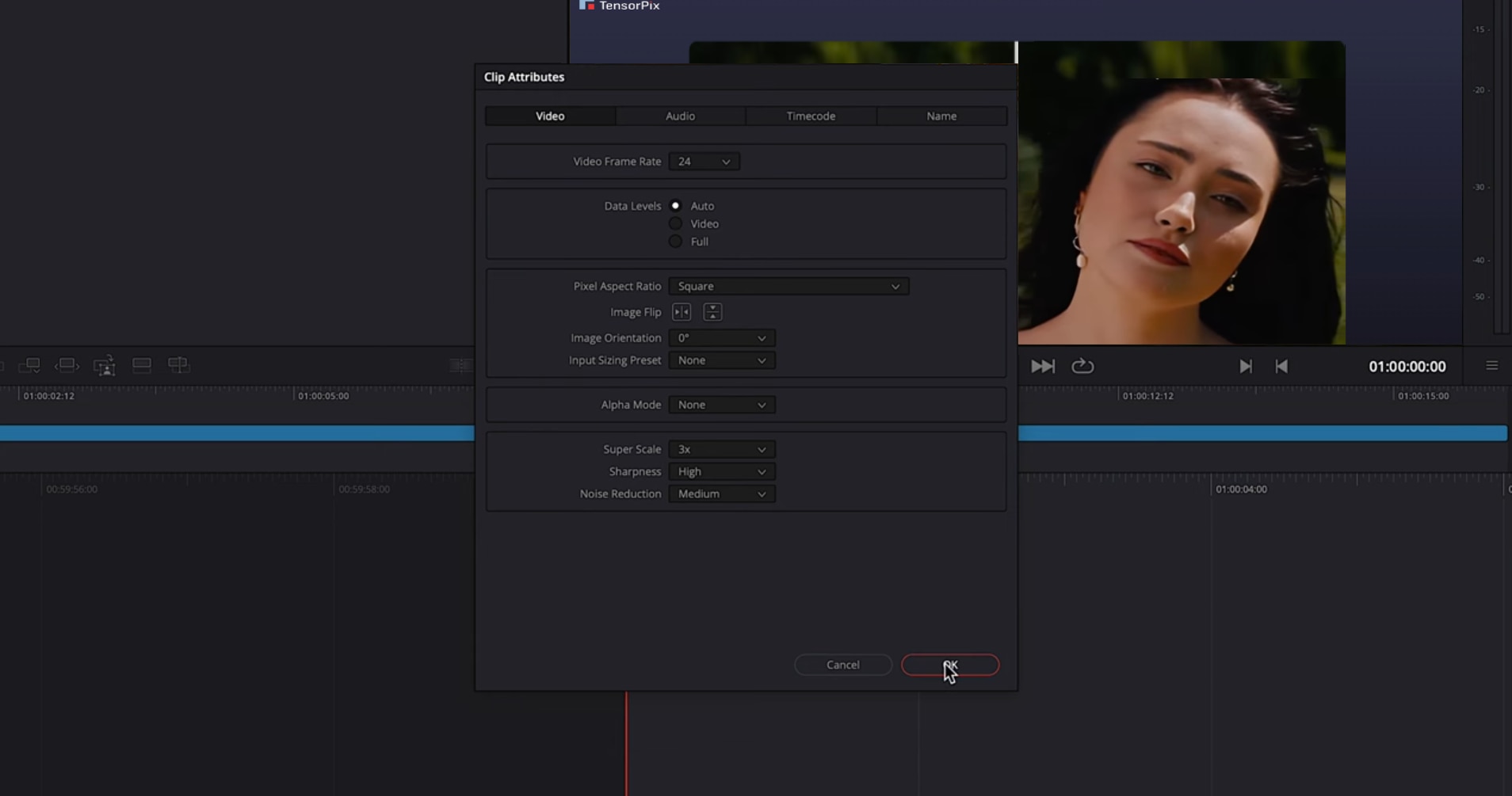The width and height of the screenshot is (1512, 796).
Task: Click the fast forward playback button
Action: pyautogui.click(x=1043, y=366)
